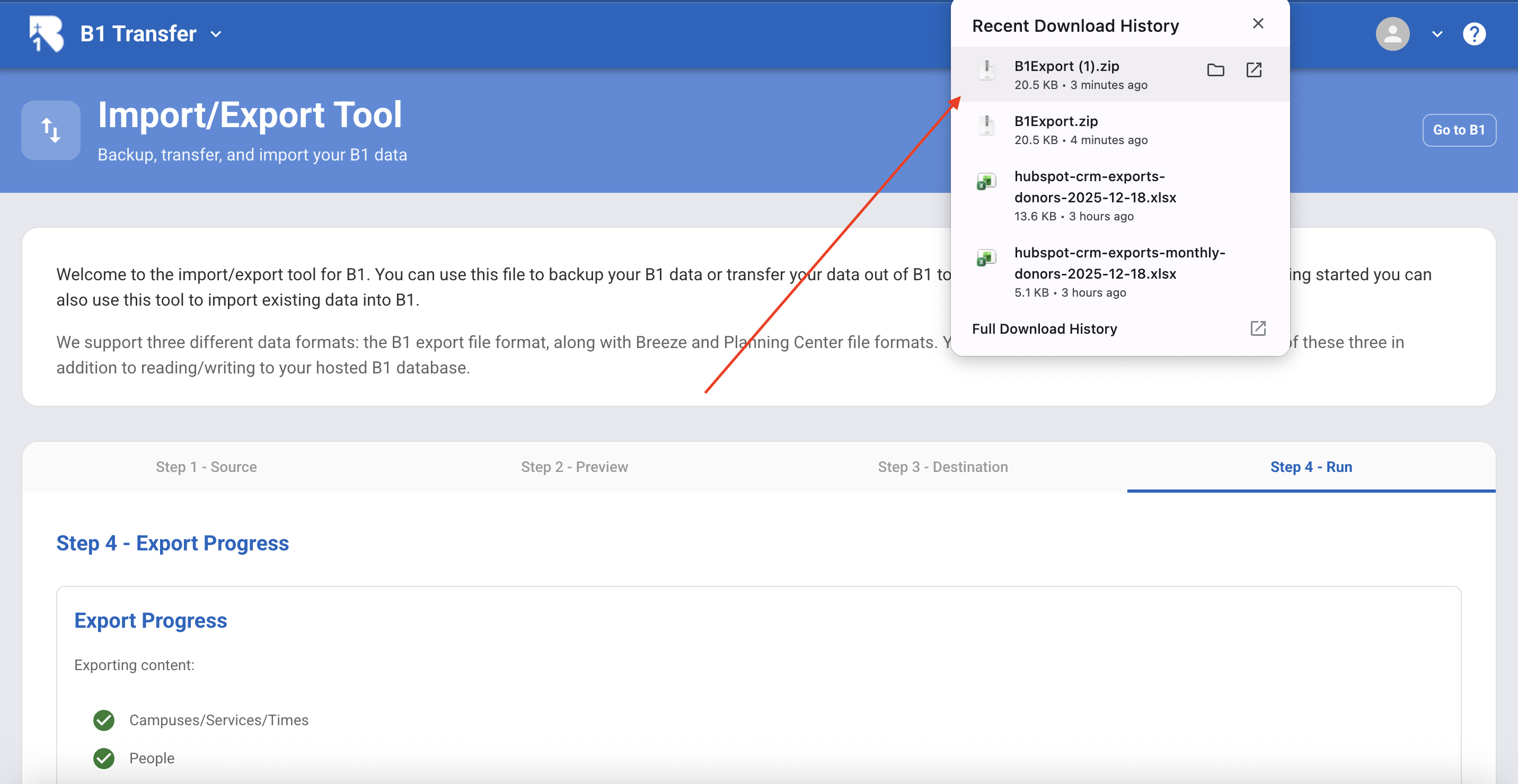Click the Go to B1 button

[1459, 130]
